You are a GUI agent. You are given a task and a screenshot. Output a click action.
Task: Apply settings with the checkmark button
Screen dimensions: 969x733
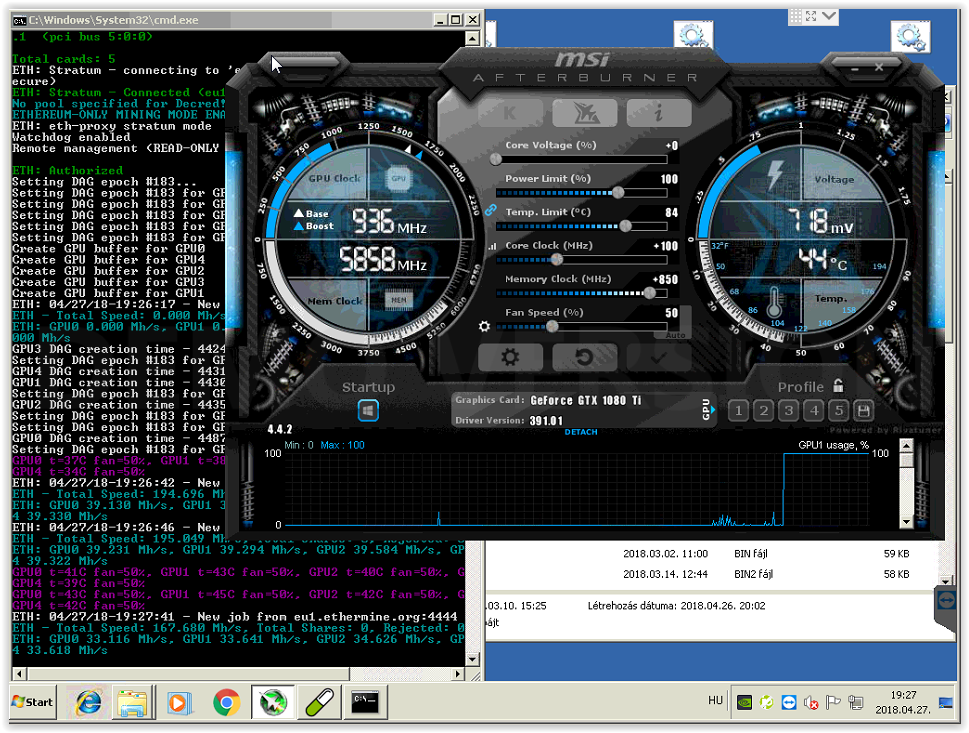click(657, 357)
